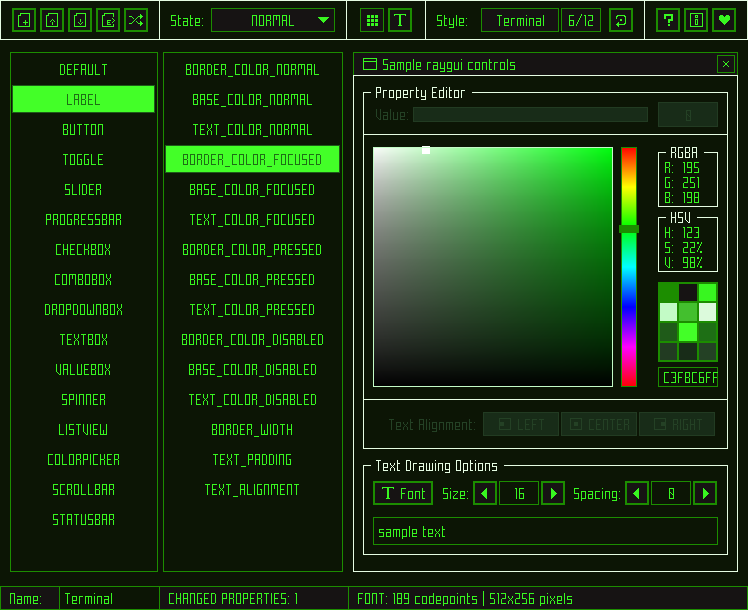Click the heart Sponsor icon
The height and width of the screenshot is (610, 748).
point(724,20)
